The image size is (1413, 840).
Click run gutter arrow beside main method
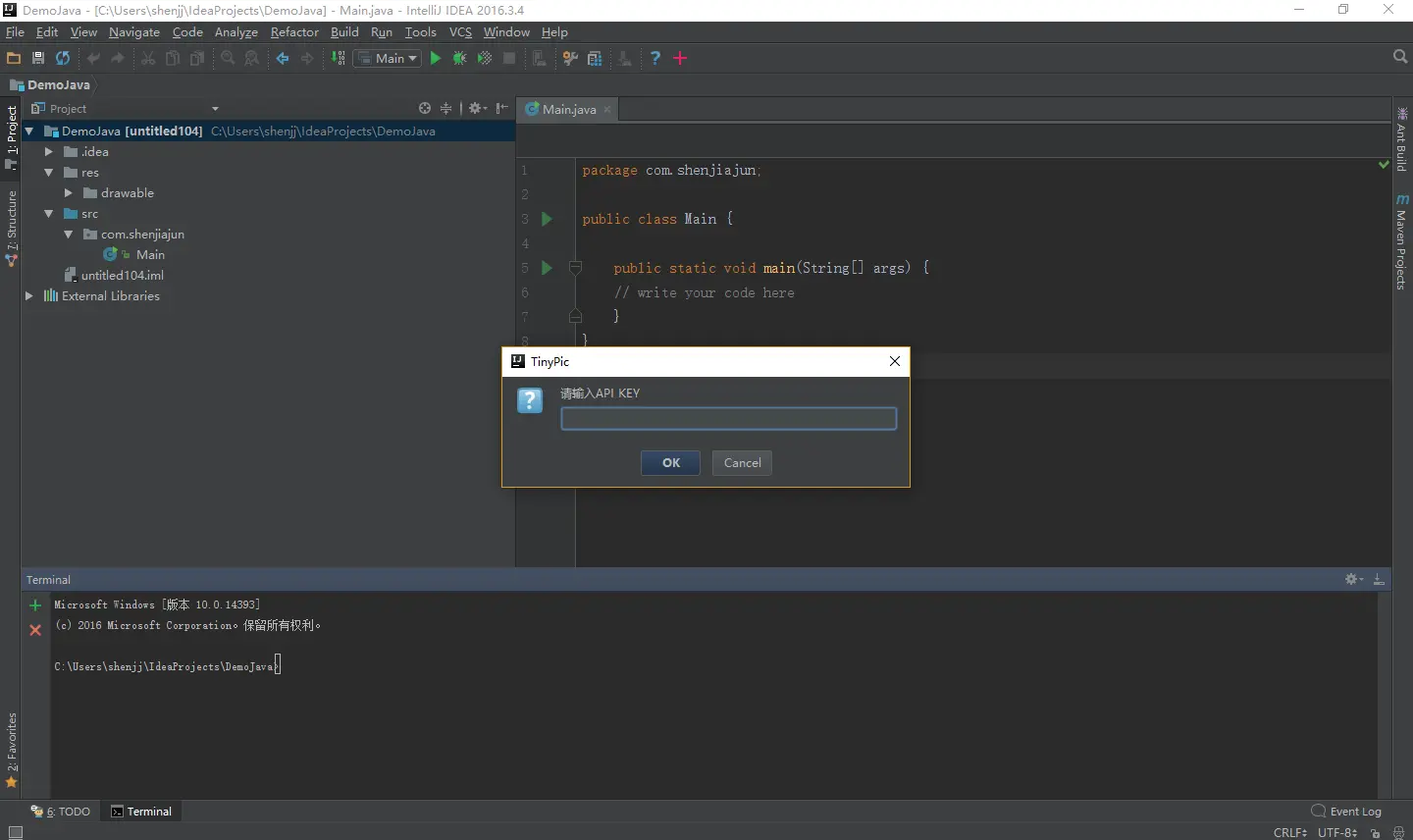click(548, 267)
